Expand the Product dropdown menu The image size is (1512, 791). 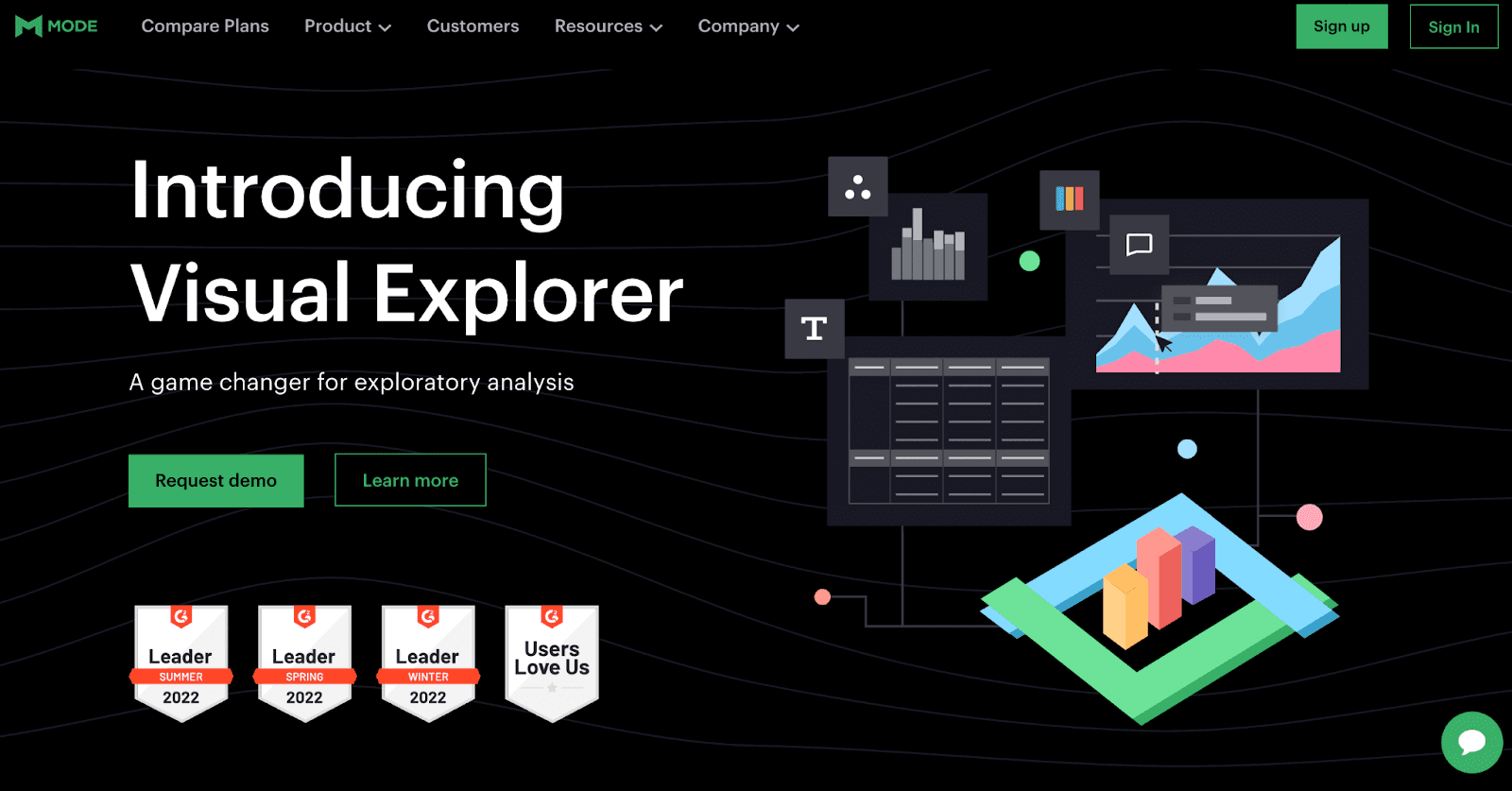(x=348, y=26)
